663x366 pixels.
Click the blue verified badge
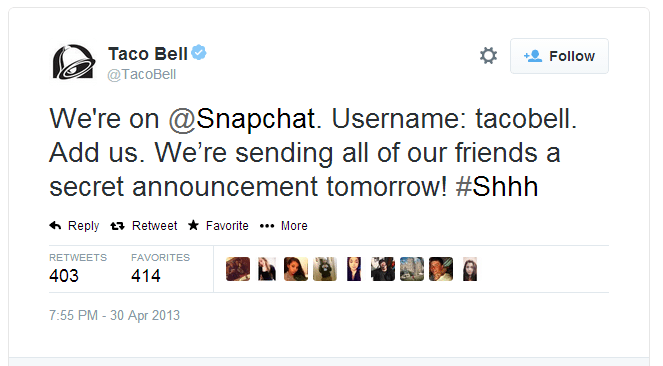pos(199,53)
